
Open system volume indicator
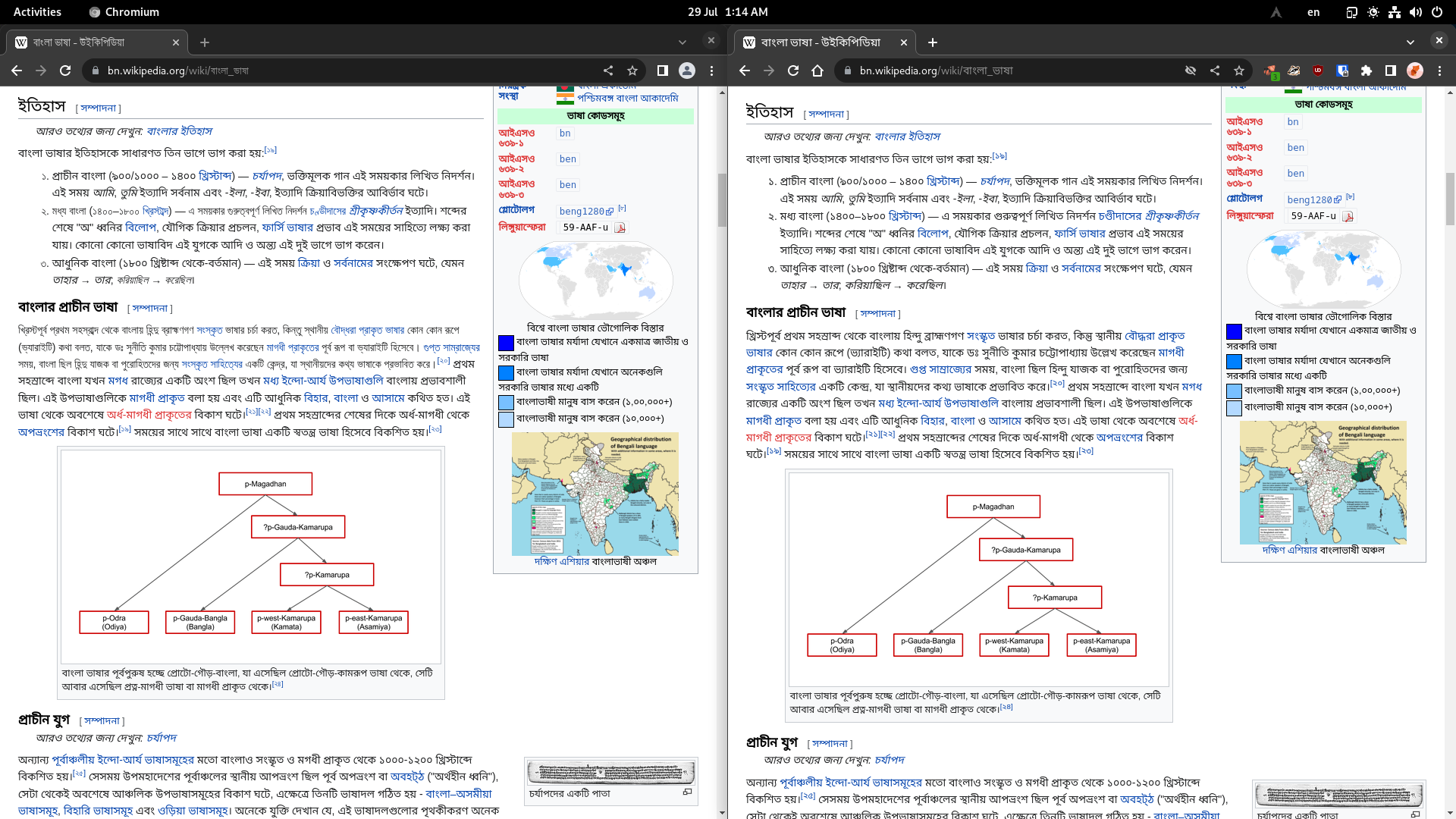click(x=1416, y=12)
